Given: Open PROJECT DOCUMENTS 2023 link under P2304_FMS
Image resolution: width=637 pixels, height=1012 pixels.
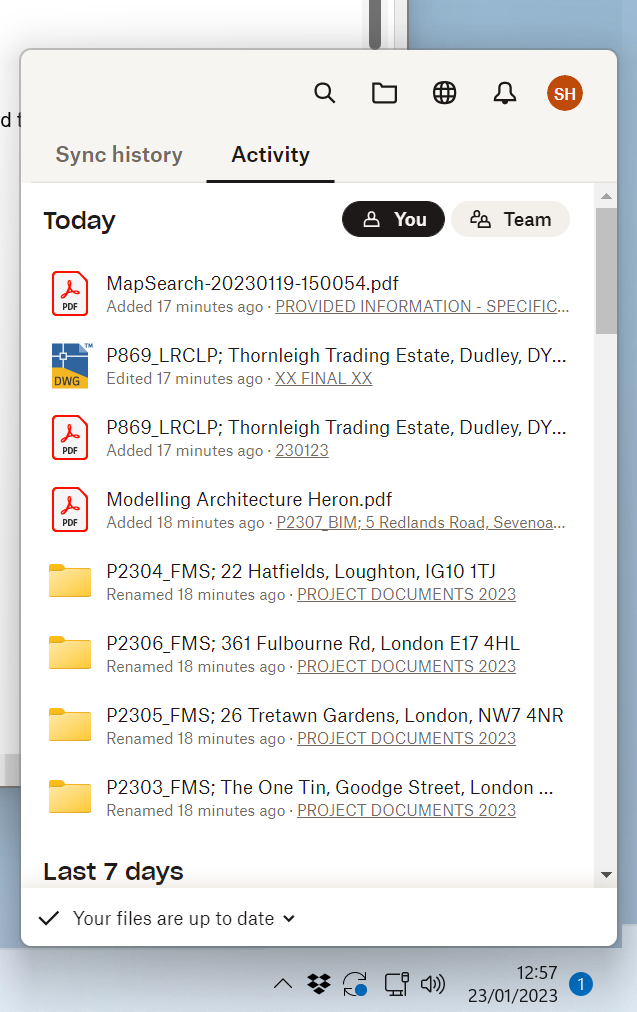Looking at the screenshot, I should [x=406, y=594].
